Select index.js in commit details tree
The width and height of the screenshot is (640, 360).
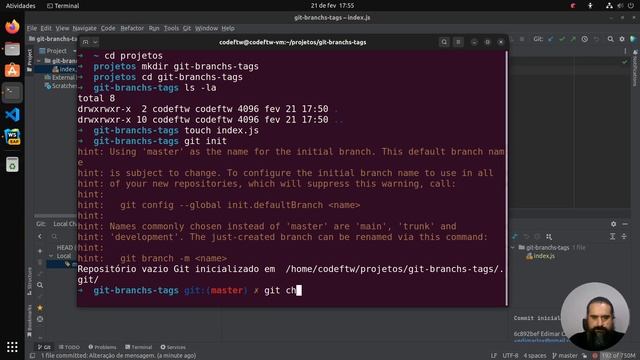541,256
